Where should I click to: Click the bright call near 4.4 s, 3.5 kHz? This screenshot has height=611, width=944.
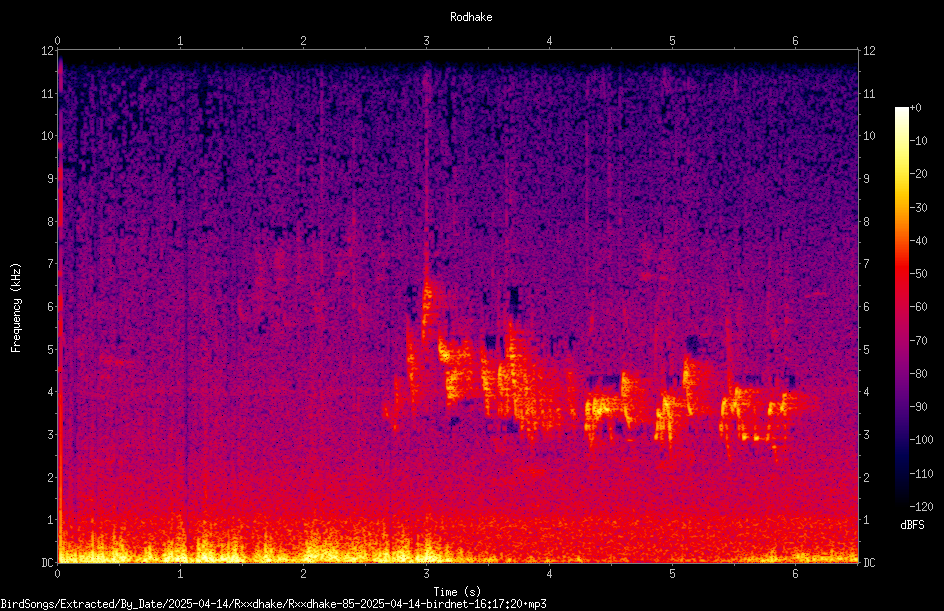pyautogui.click(x=602, y=408)
